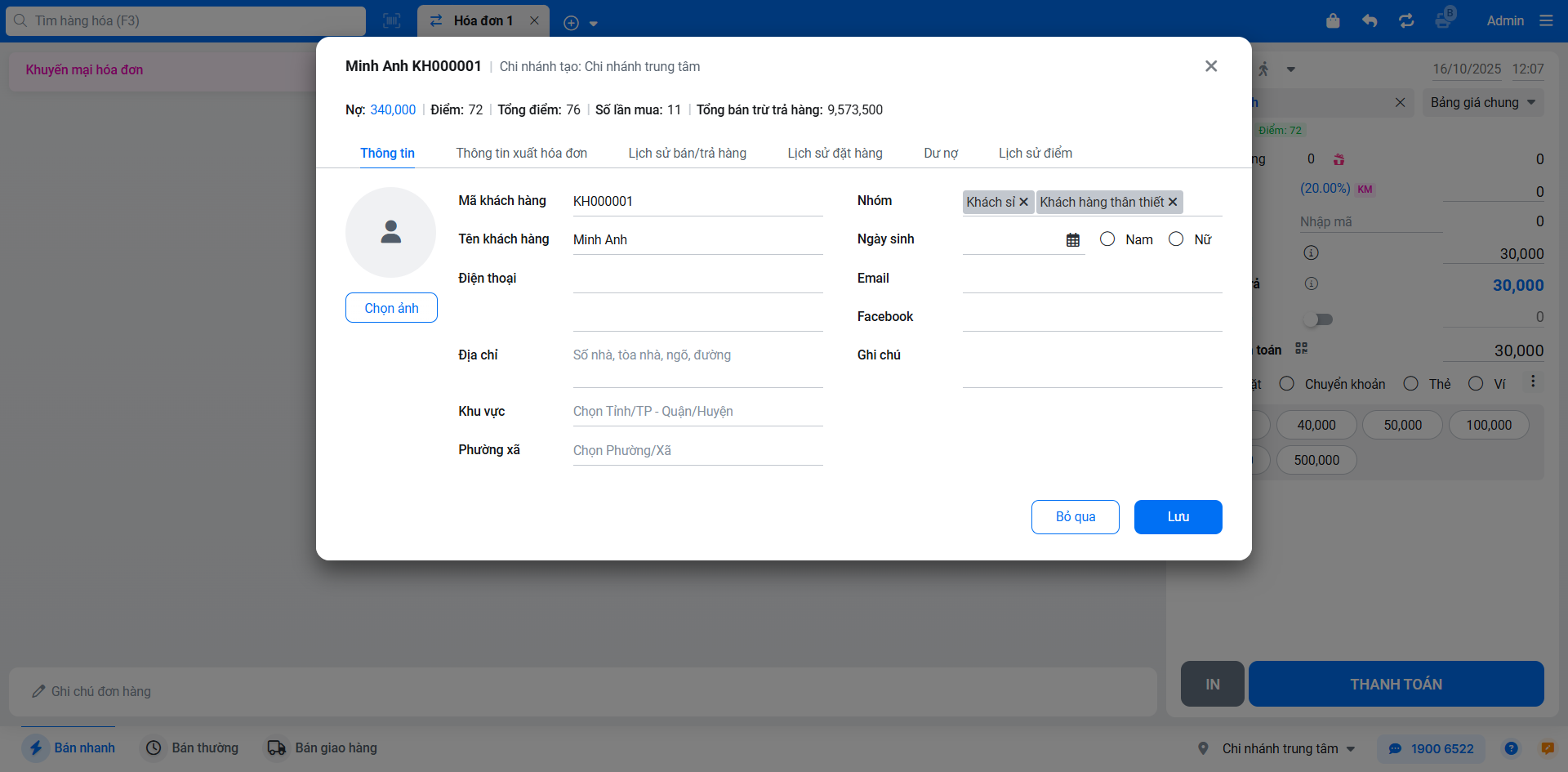Select the Hóa đơn 1 tab

point(483,21)
